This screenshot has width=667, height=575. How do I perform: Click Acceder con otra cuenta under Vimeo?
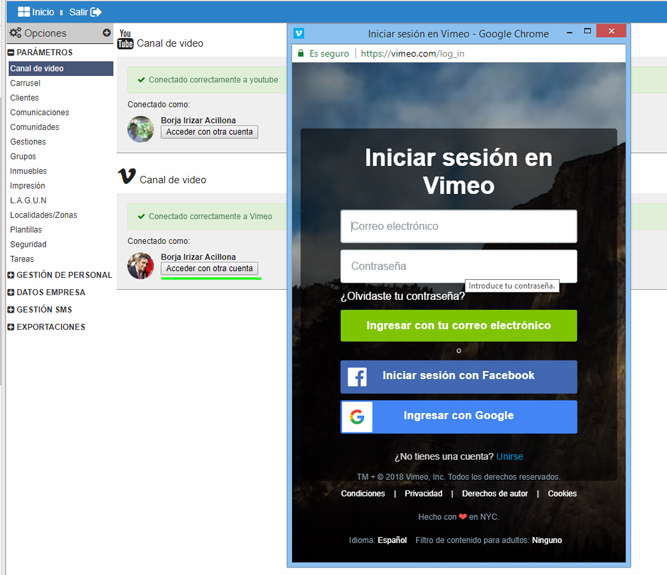pos(209,268)
